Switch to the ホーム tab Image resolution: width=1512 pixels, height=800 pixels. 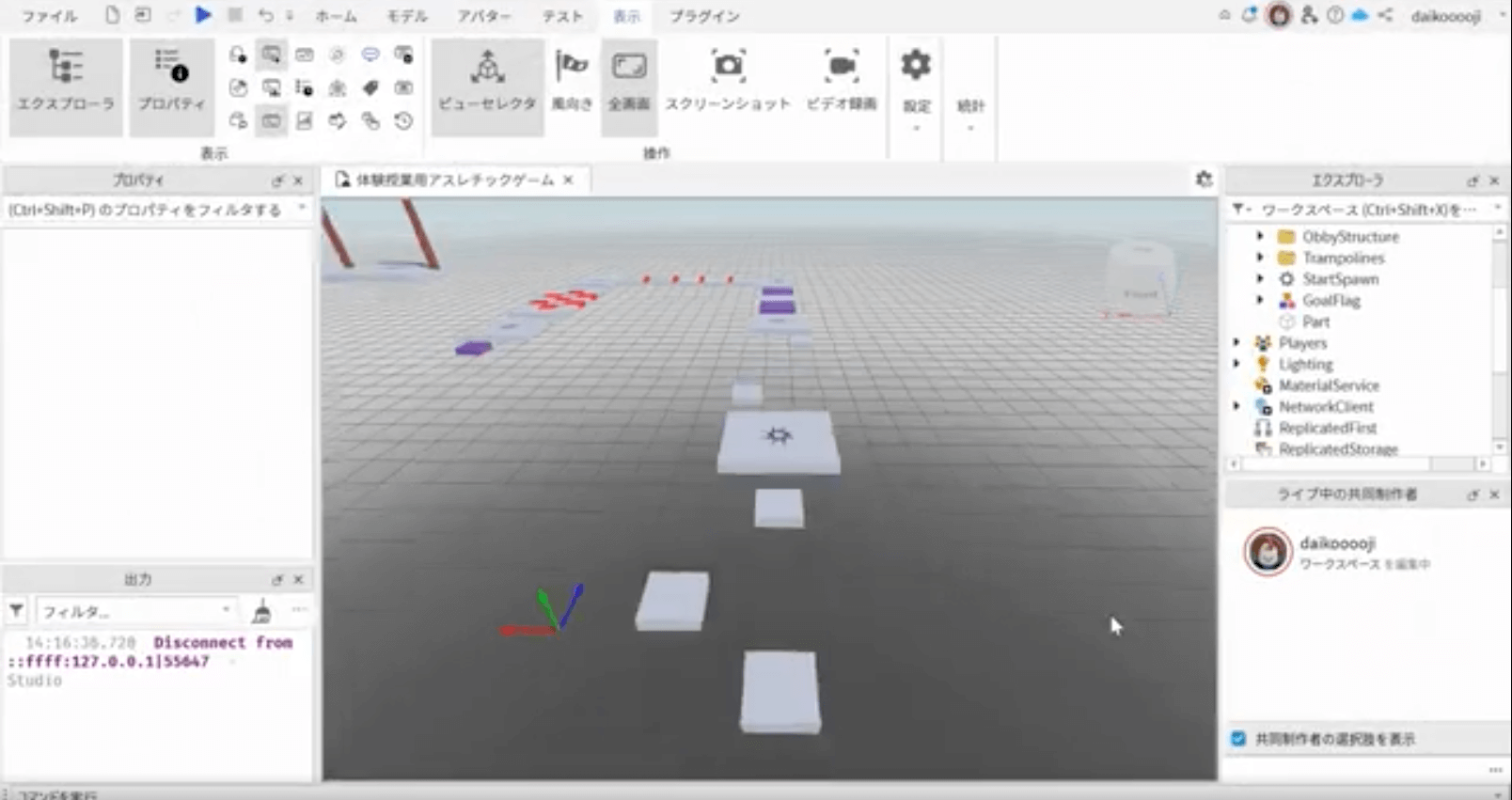(336, 16)
